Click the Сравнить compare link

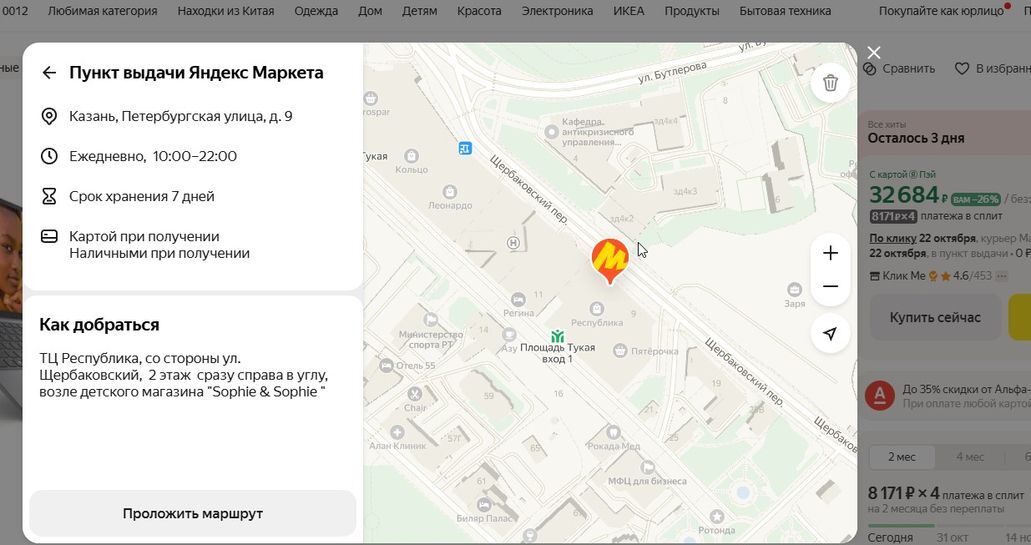(899, 69)
